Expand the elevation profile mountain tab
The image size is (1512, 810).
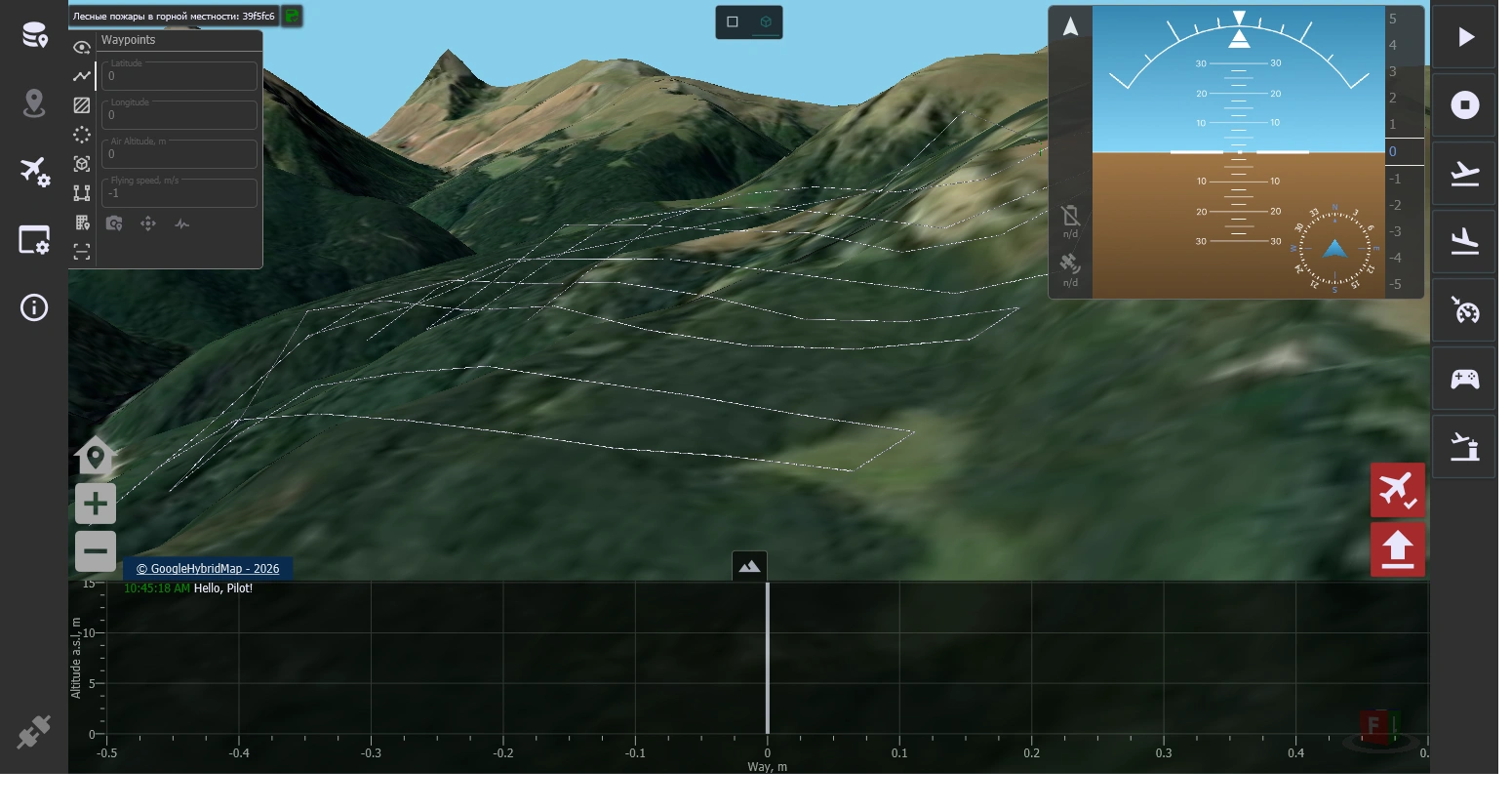(749, 566)
